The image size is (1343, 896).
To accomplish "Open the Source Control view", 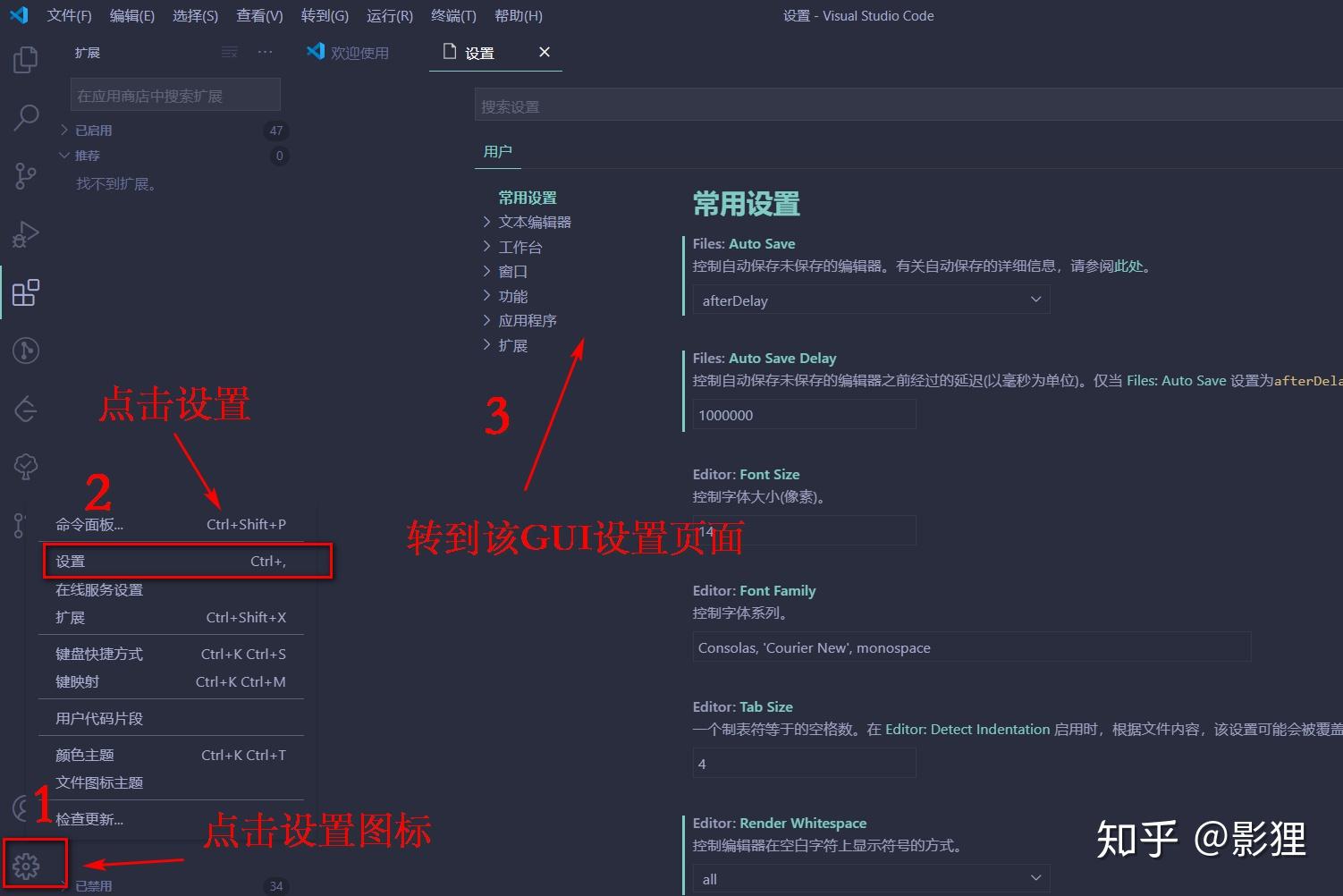I will (25, 175).
